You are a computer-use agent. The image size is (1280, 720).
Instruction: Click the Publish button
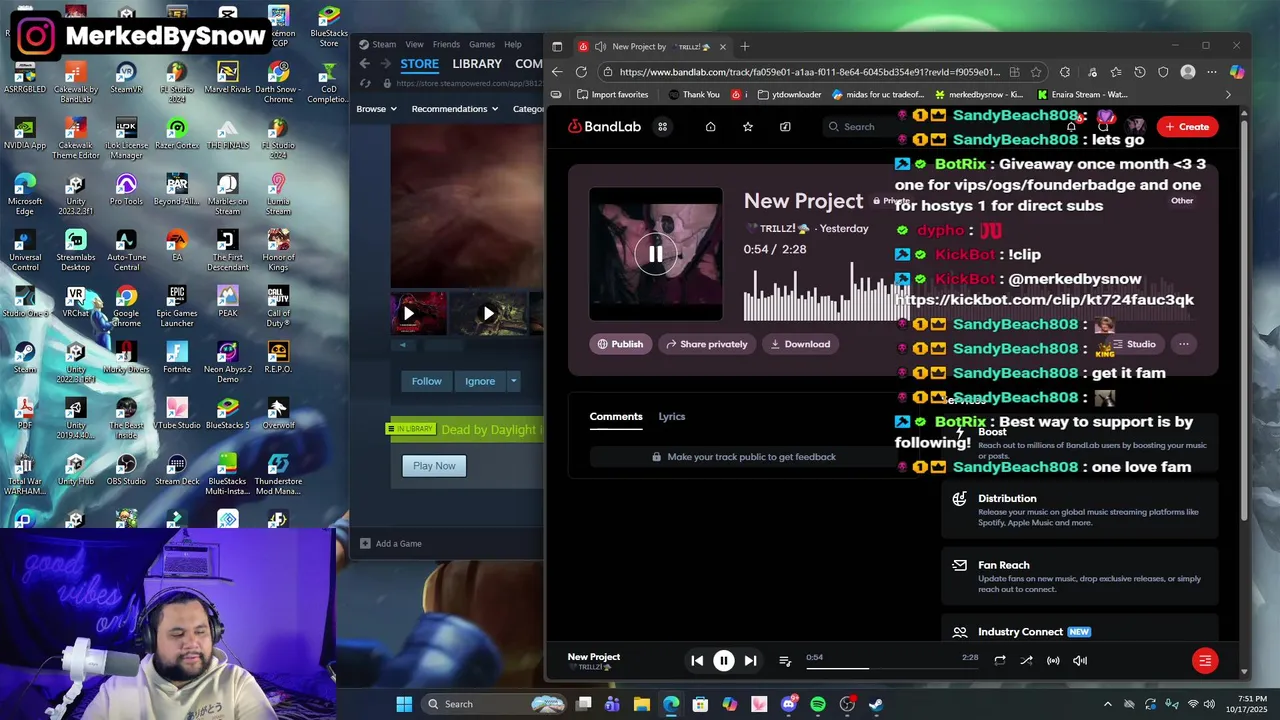tap(620, 344)
